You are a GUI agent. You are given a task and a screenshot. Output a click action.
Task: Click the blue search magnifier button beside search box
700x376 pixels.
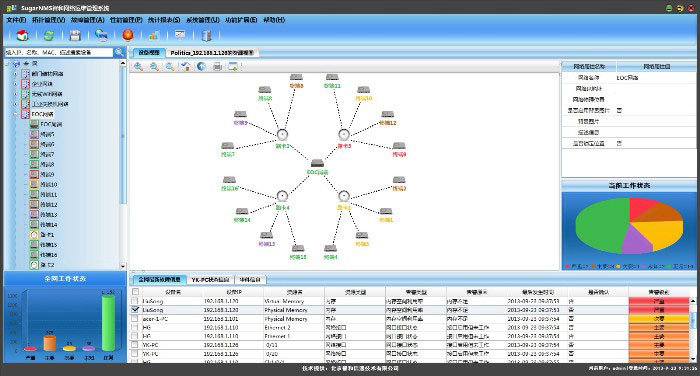[x=119, y=52]
